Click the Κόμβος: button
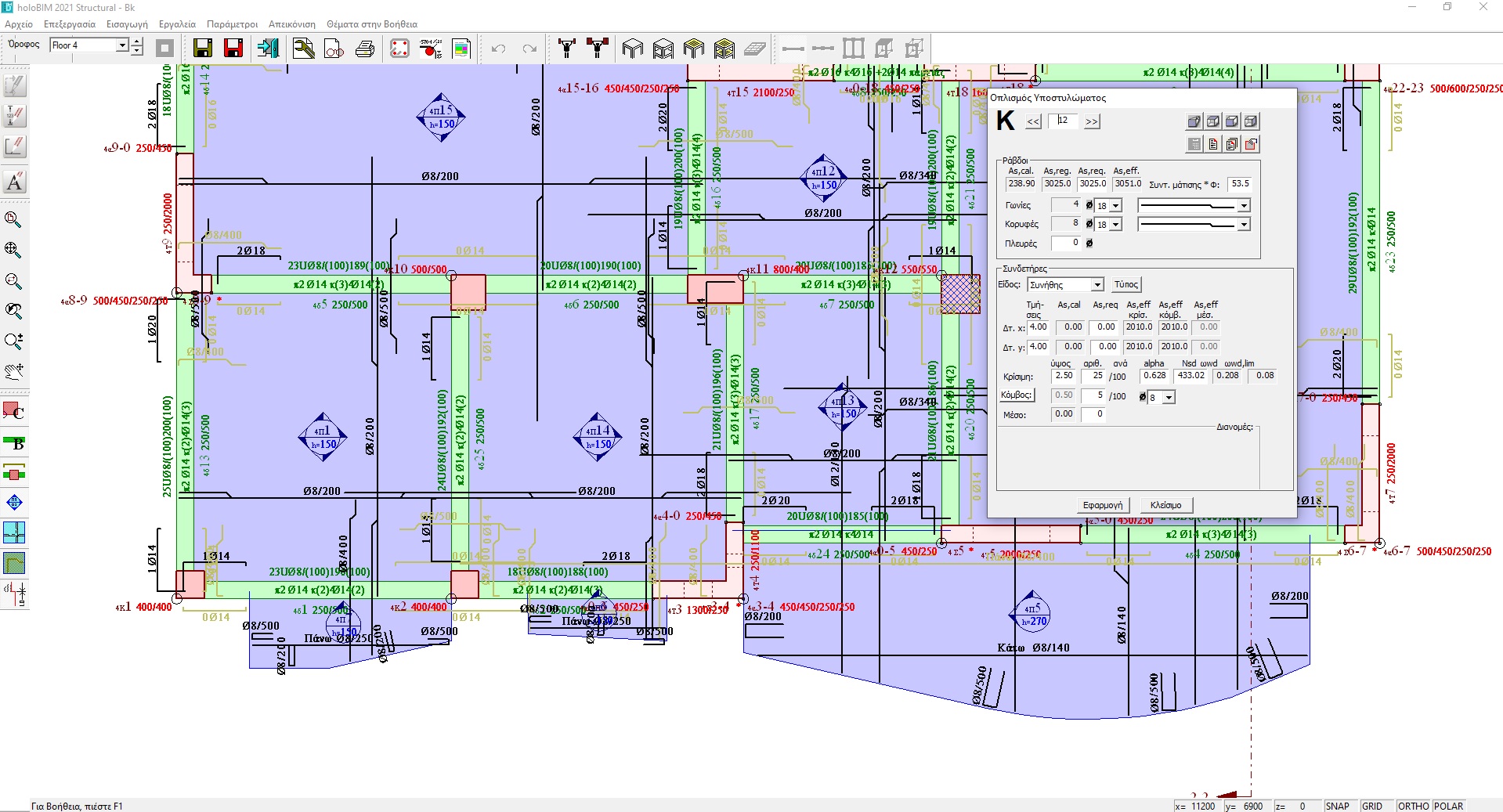The width and height of the screenshot is (1503, 812). (x=1016, y=395)
